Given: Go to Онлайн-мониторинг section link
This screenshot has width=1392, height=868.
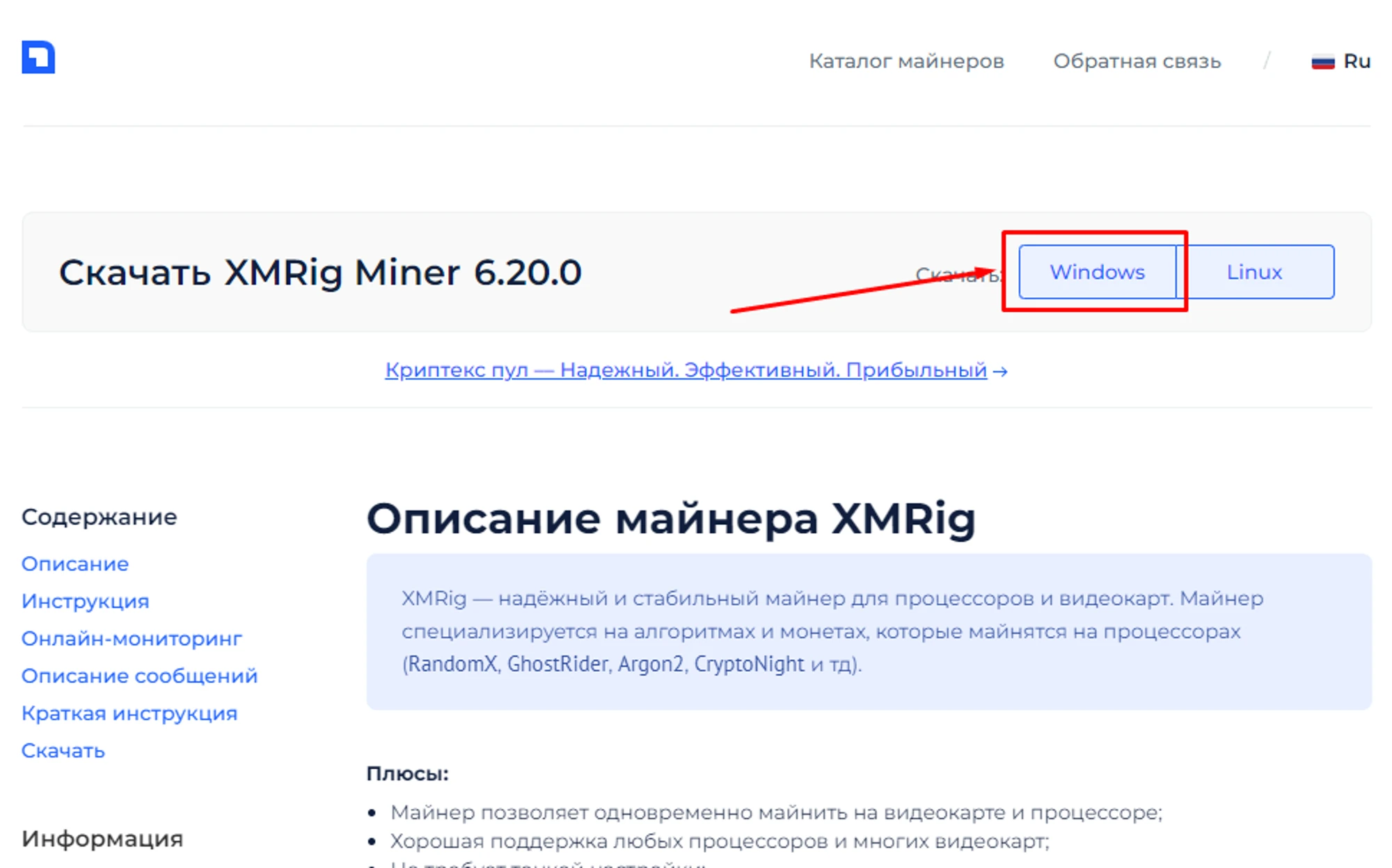Looking at the screenshot, I should coord(132,638).
